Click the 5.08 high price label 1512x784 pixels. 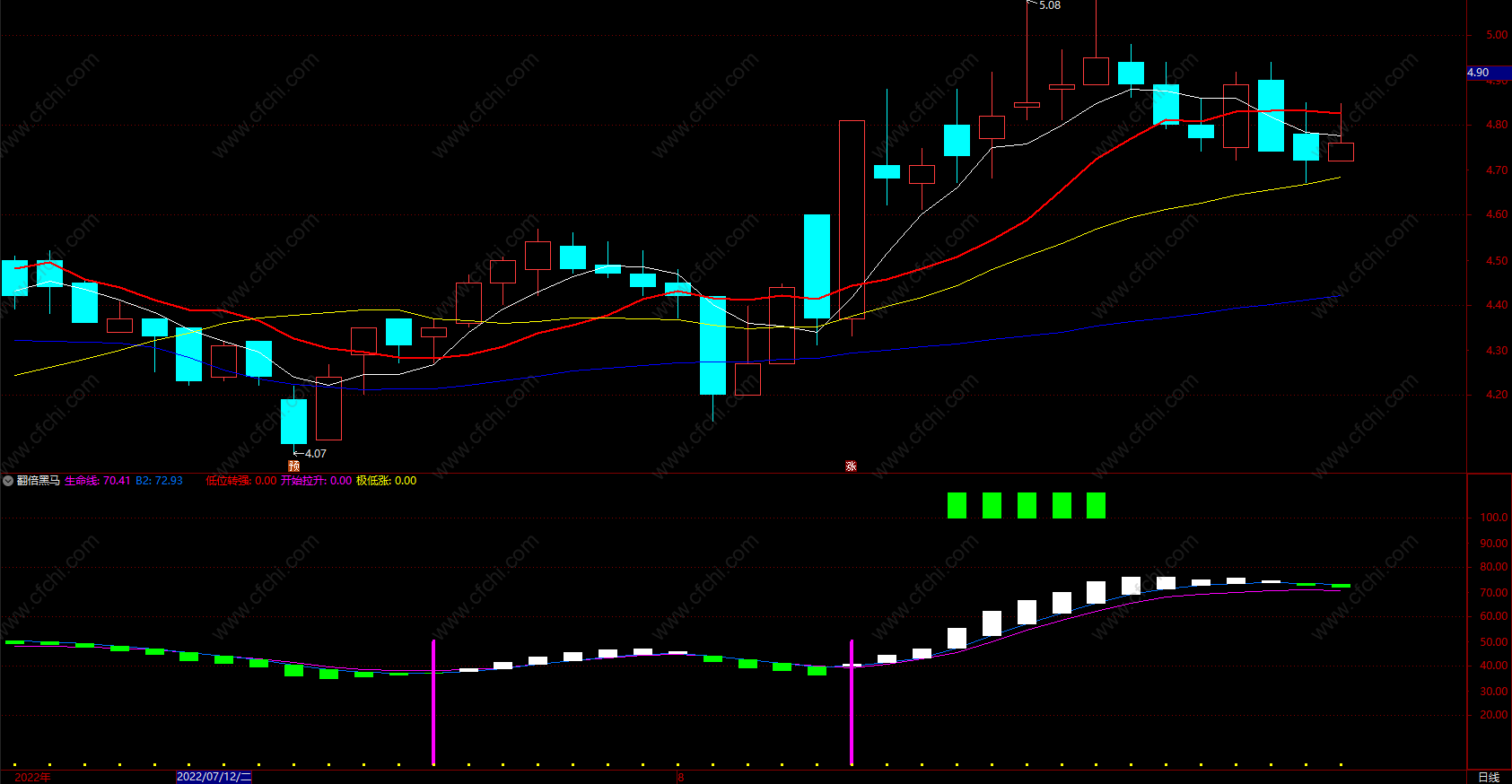1049,5
